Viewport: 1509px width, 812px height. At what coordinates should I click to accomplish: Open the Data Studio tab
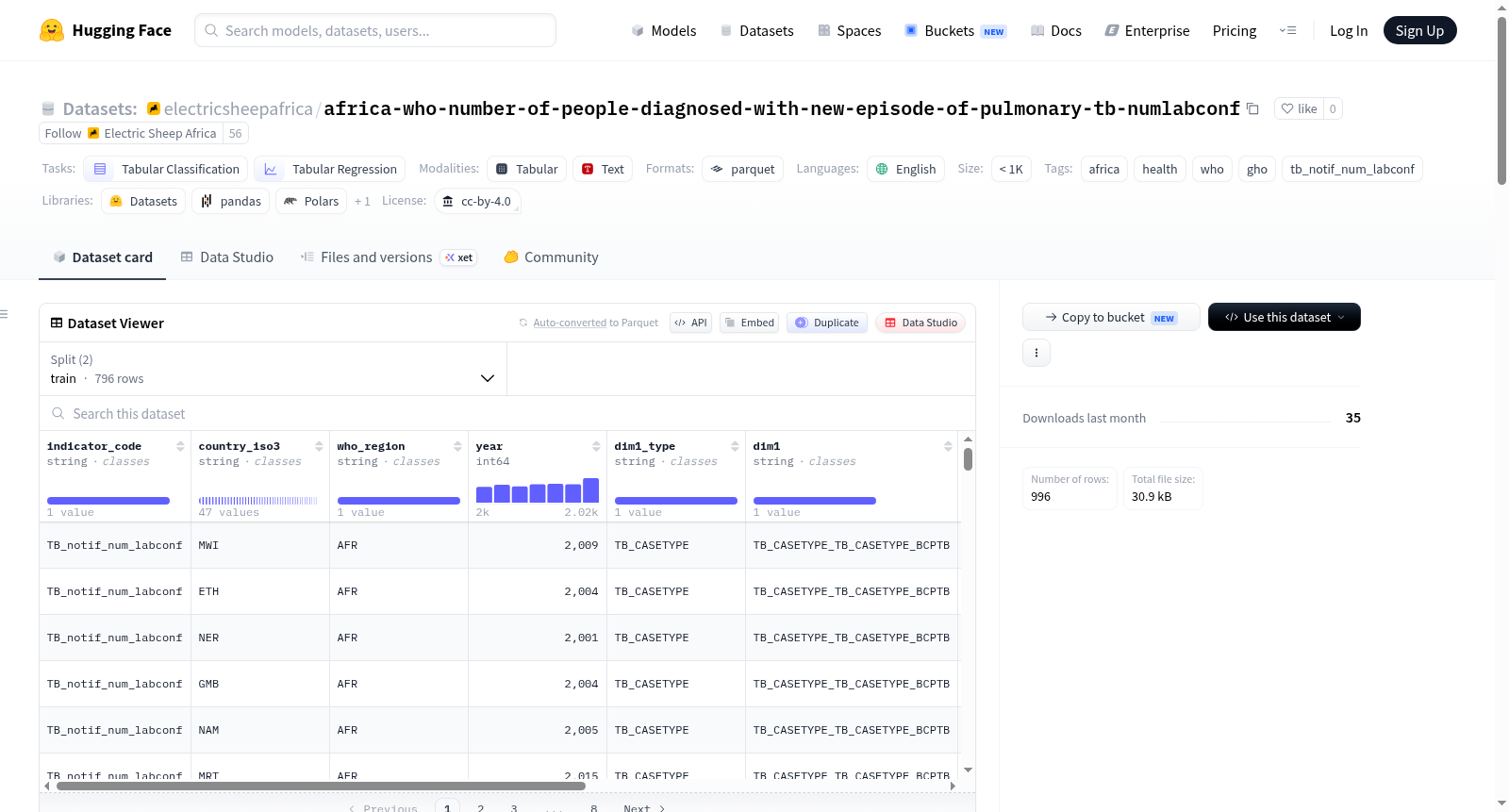click(x=227, y=257)
